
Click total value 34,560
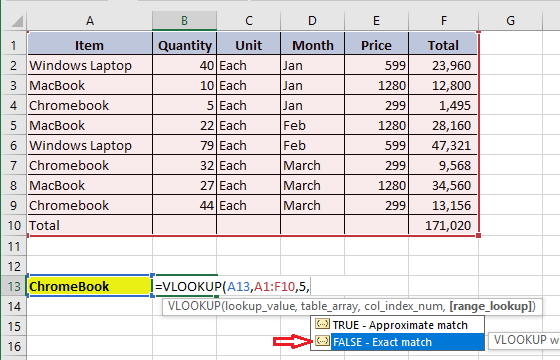(x=443, y=185)
